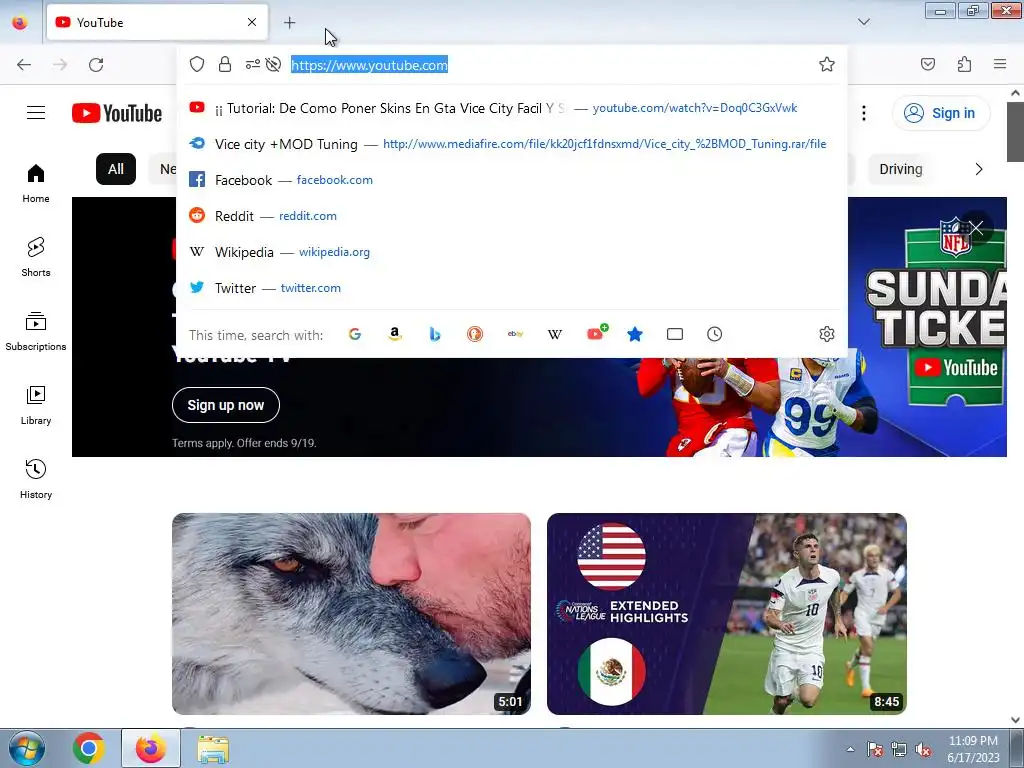
Task: Open the site permissions icon in address bar
Action: pyautogui.click(x=253, y=64)
